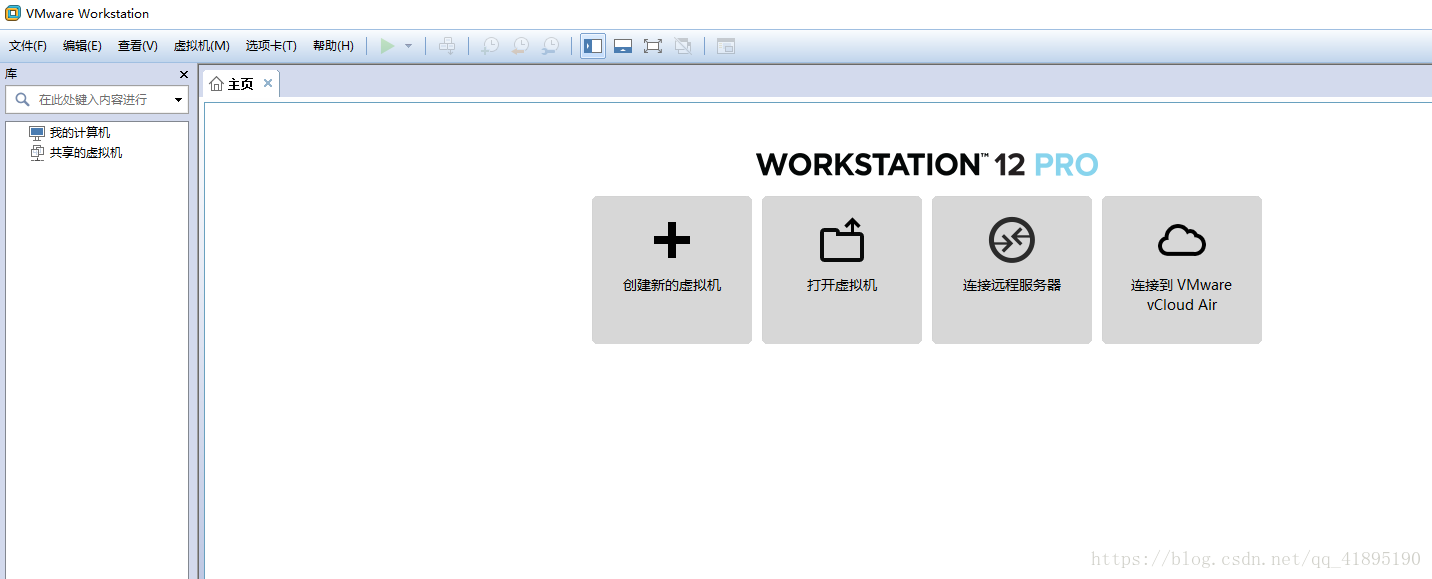Click the 连接远程服务器 tile

pos(1012,270)
